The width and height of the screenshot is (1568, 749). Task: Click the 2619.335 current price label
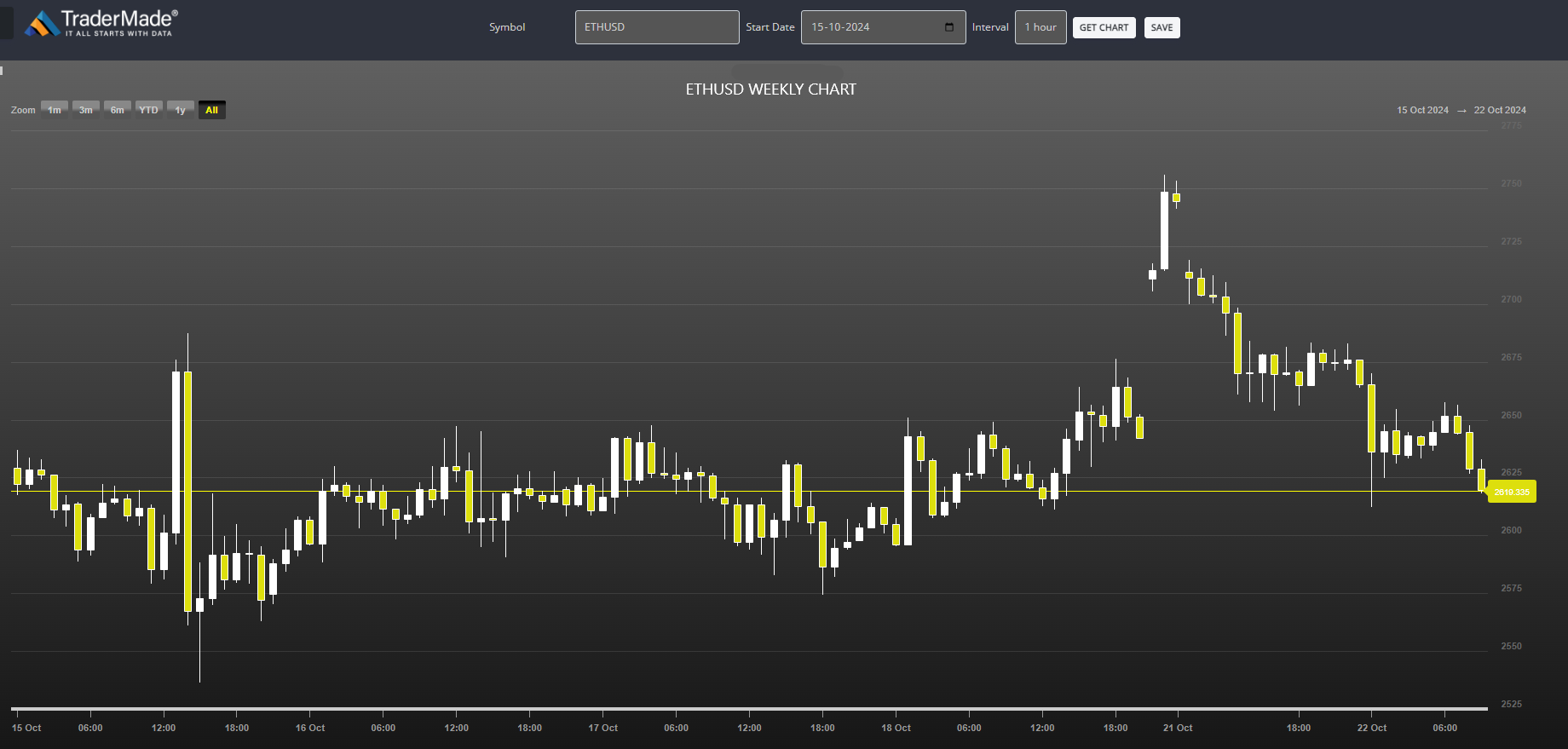[x=1512, y=492]
